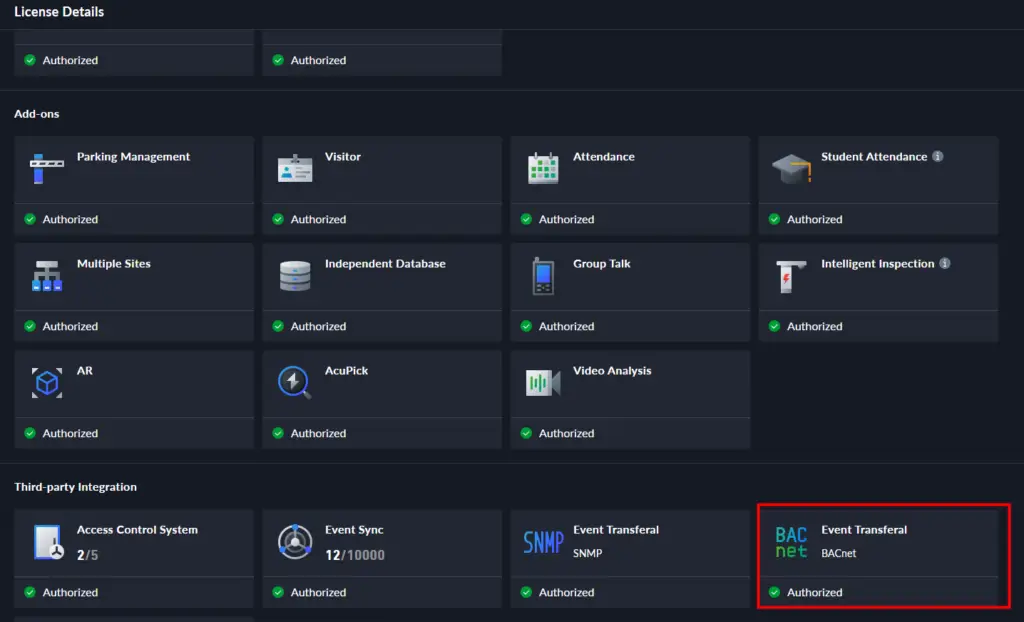This screenshot has width=1024, height=622.
Task: Select the BACnet logo icon
Action: point(790,540)
